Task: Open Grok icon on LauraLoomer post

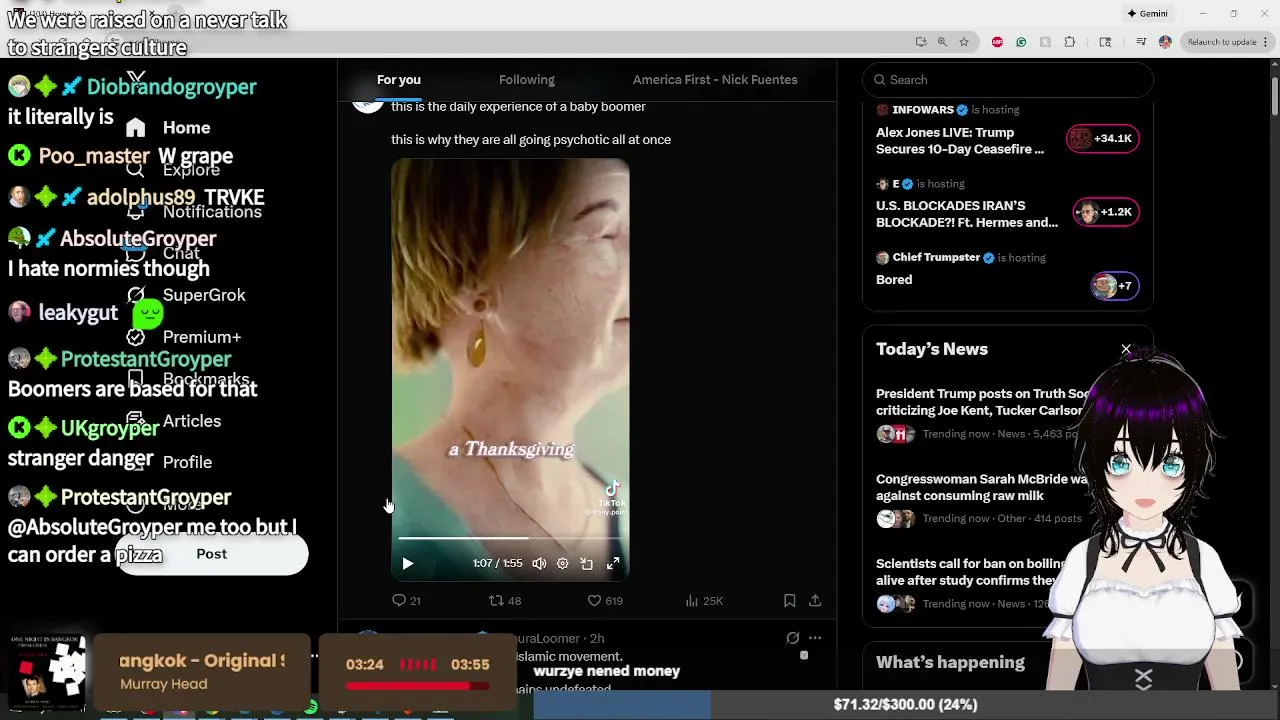Action: (792, 638)
